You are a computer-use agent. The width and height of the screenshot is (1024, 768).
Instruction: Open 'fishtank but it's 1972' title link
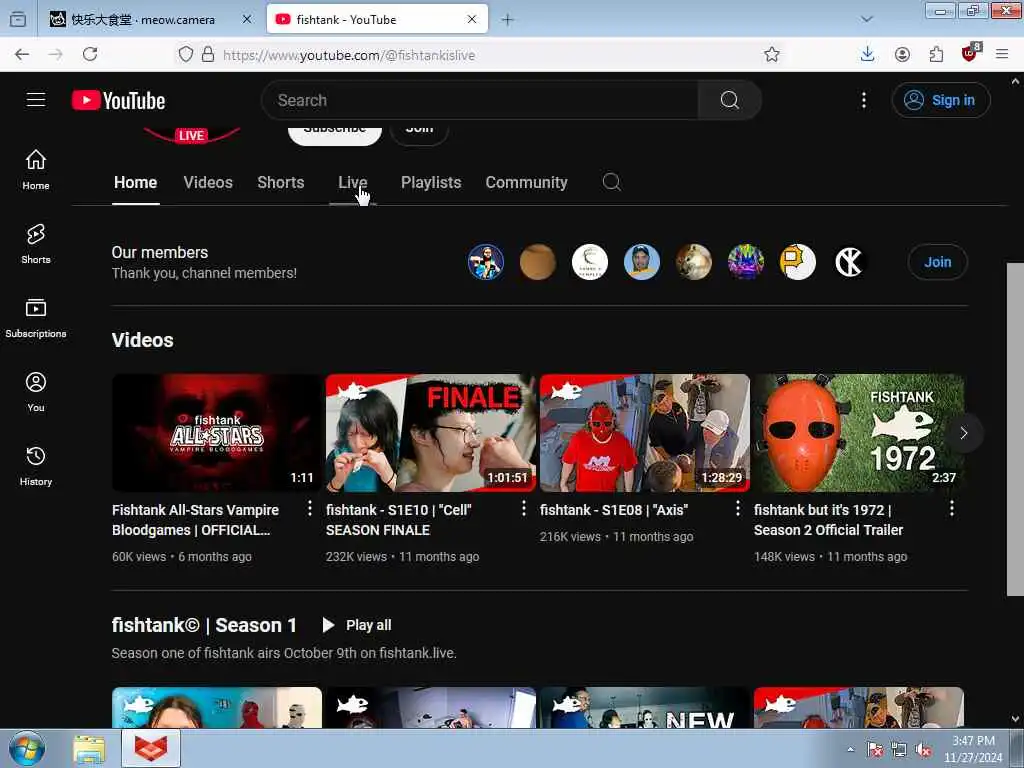[828, 520]
